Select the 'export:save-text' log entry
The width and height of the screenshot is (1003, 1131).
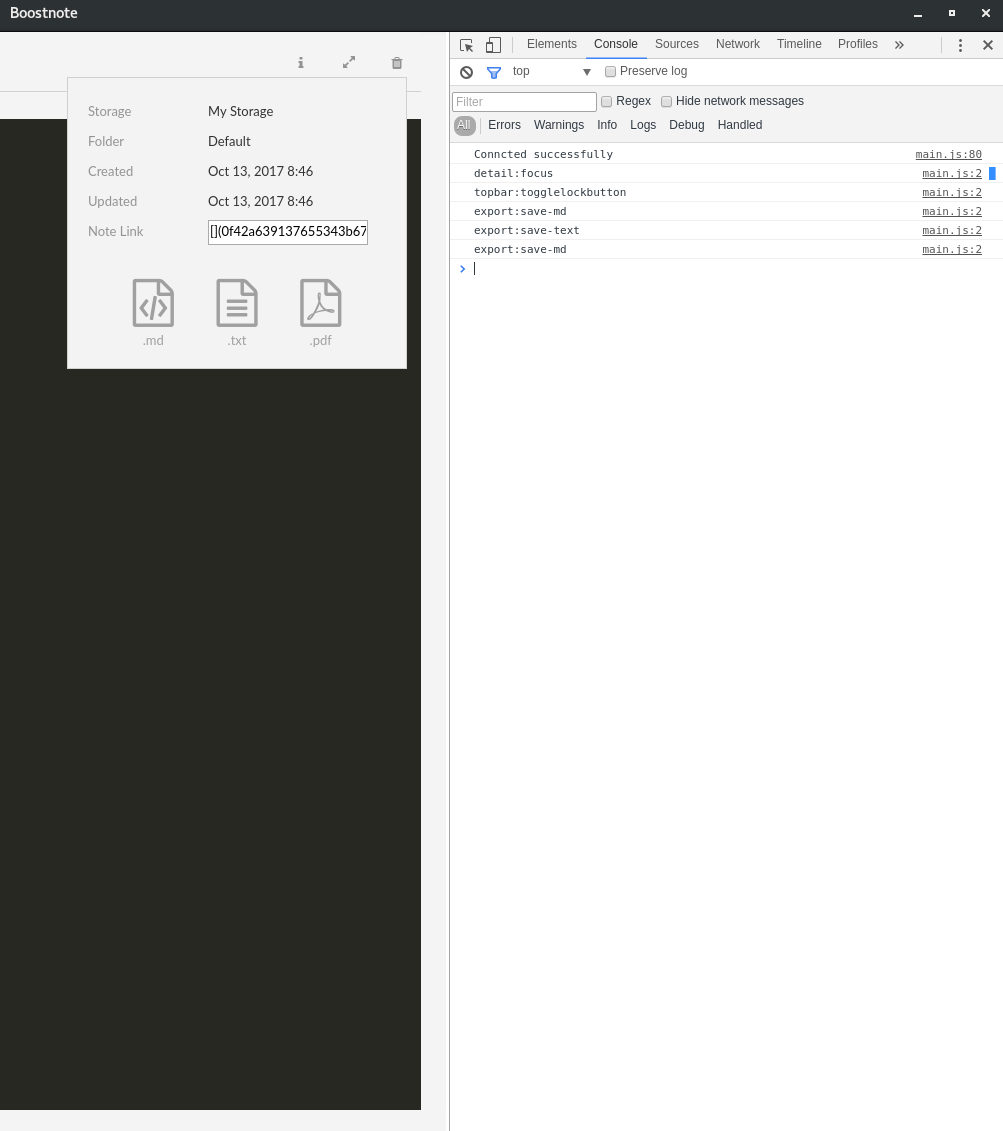(526, 231)
